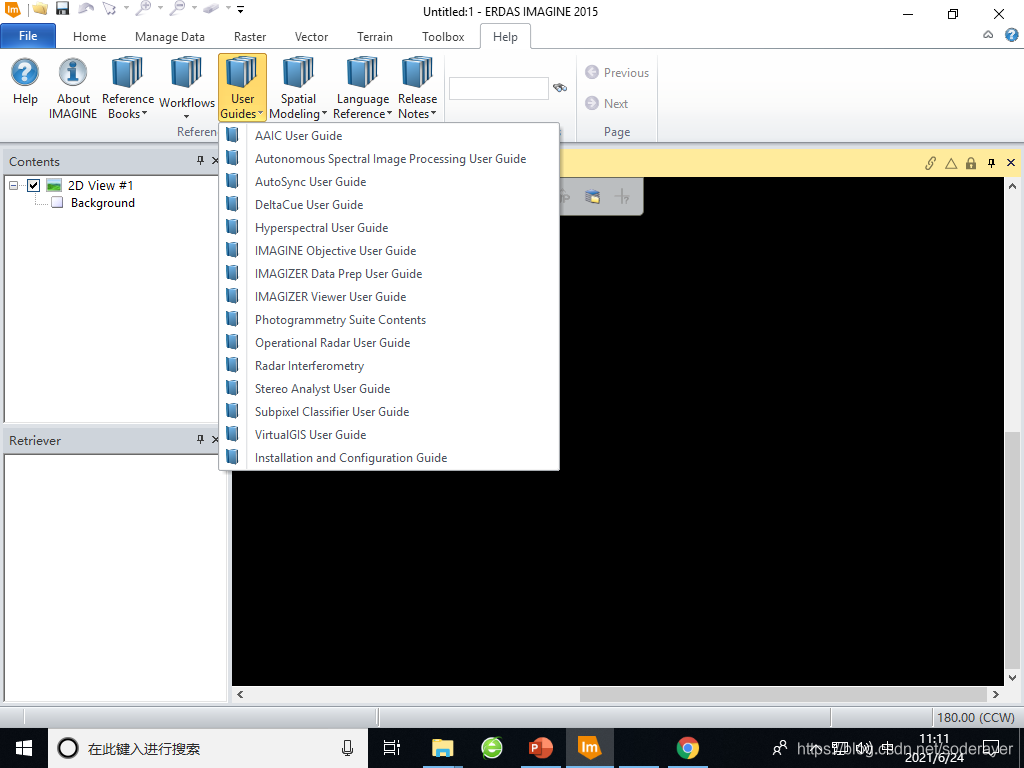Click ribbon help question mark icon
The width and height of the screenshot is (1024, 768).
click(x=1012, y=35)
